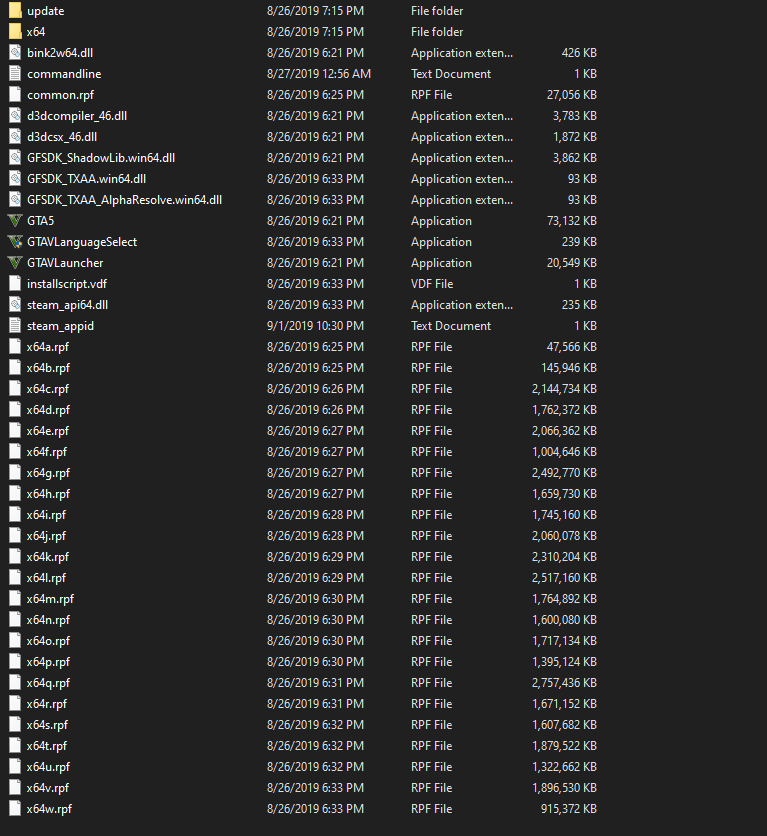
Task: Click the x64c.rpf file icon
Action: (x=15, y=389)
